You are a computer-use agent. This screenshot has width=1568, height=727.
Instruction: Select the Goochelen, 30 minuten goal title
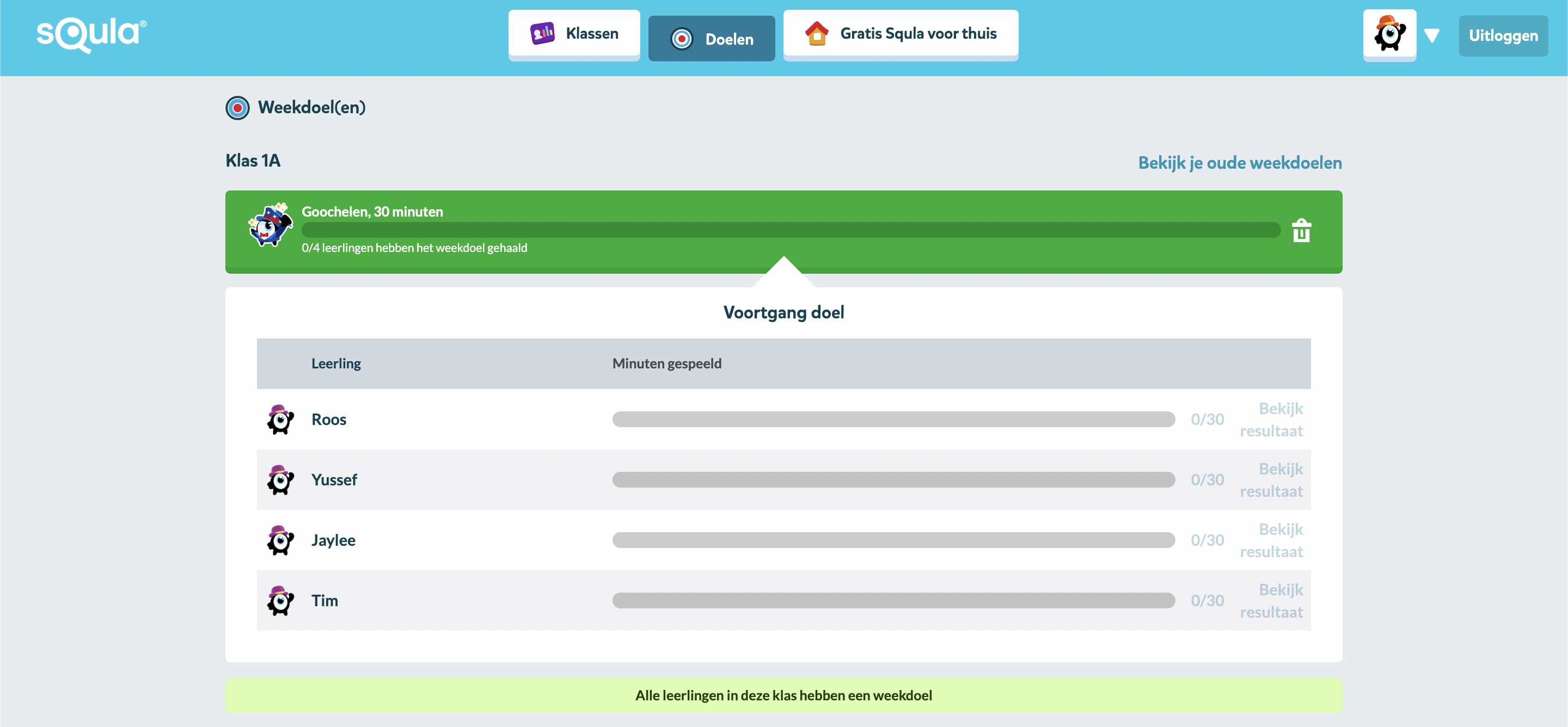372,211
